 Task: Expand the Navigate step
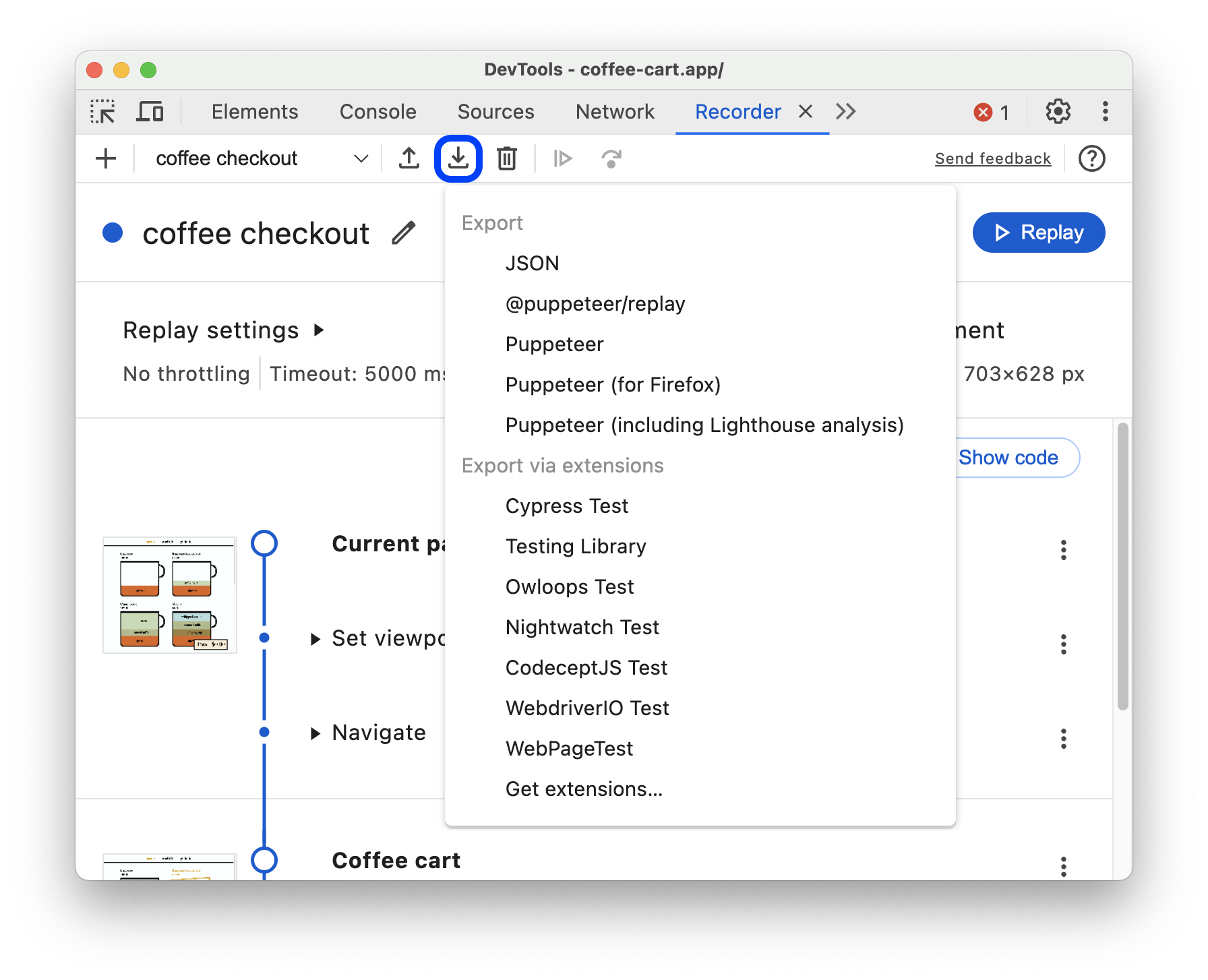click(315, 733)
